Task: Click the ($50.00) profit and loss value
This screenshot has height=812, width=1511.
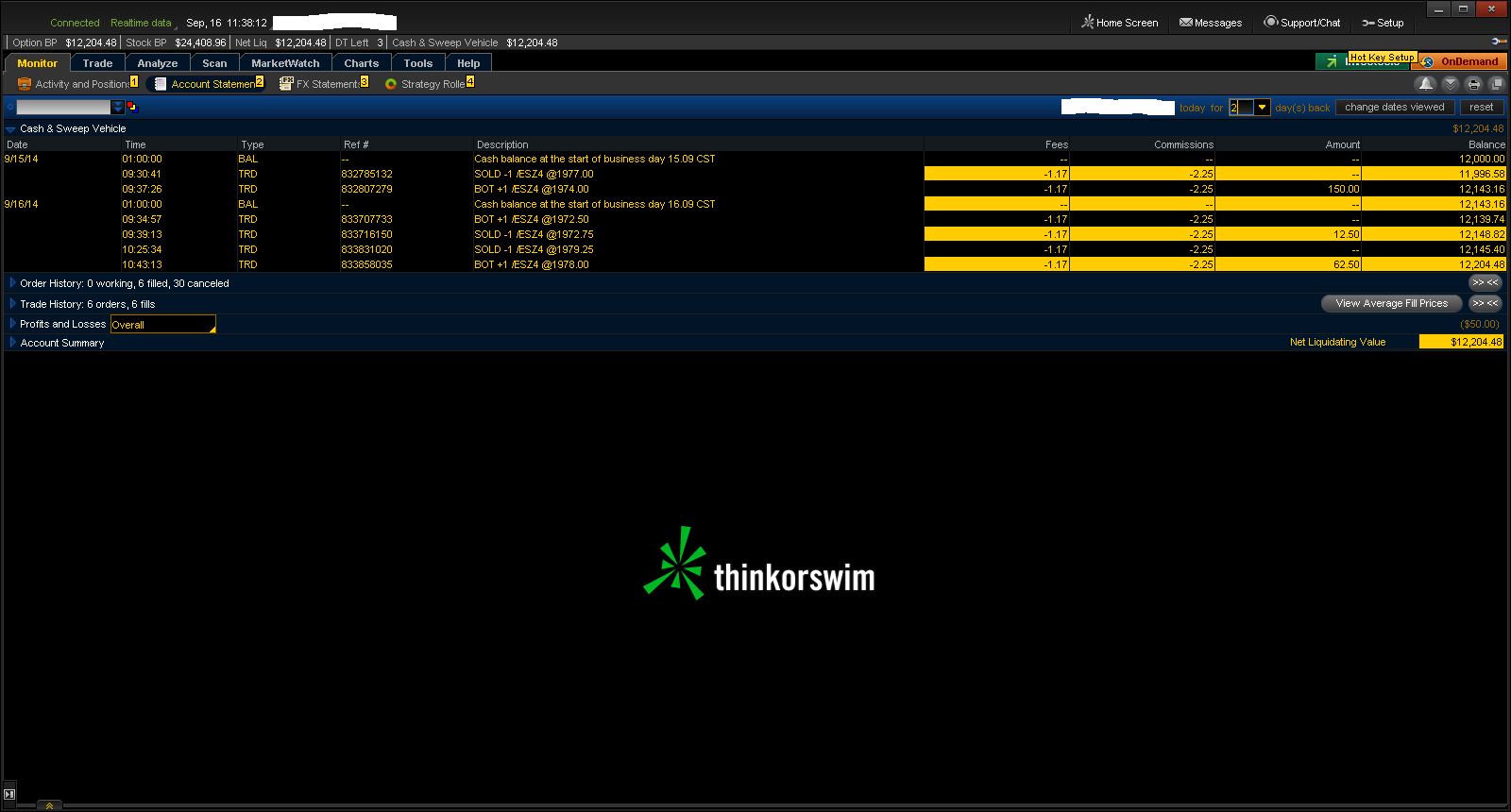Action: pyautogui.click(x=1480, y=324)
